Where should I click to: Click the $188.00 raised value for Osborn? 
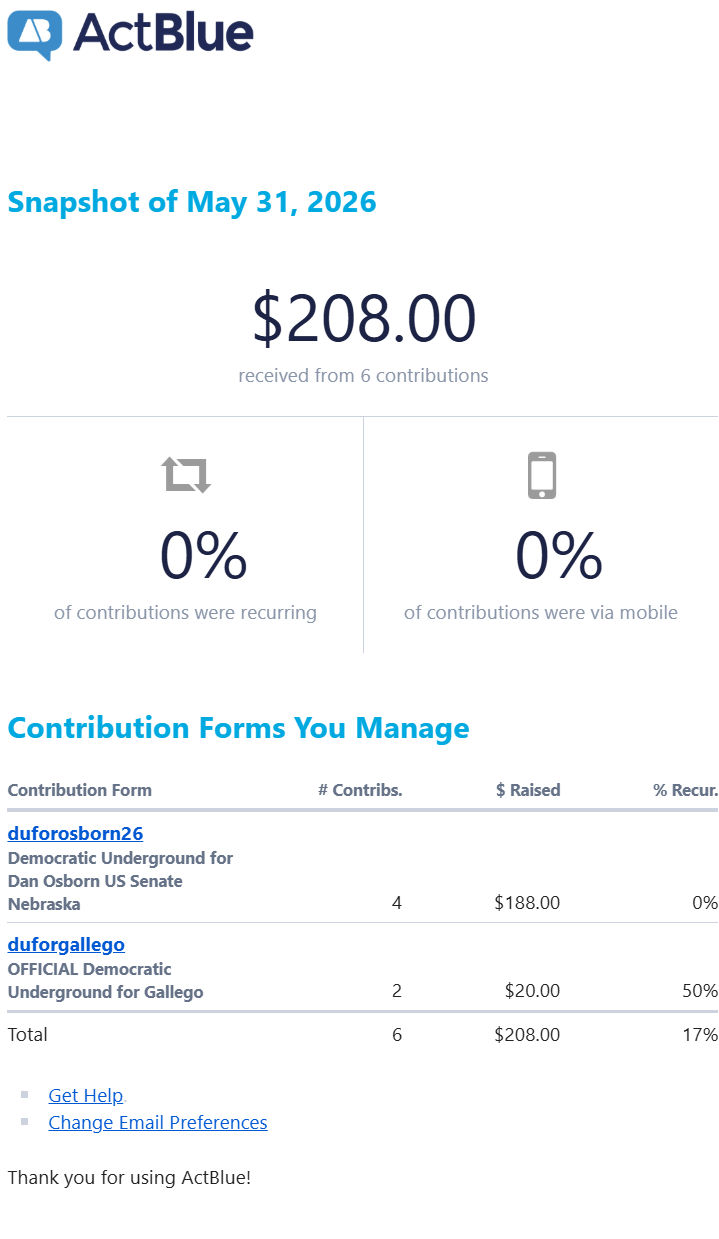point(527,903)
